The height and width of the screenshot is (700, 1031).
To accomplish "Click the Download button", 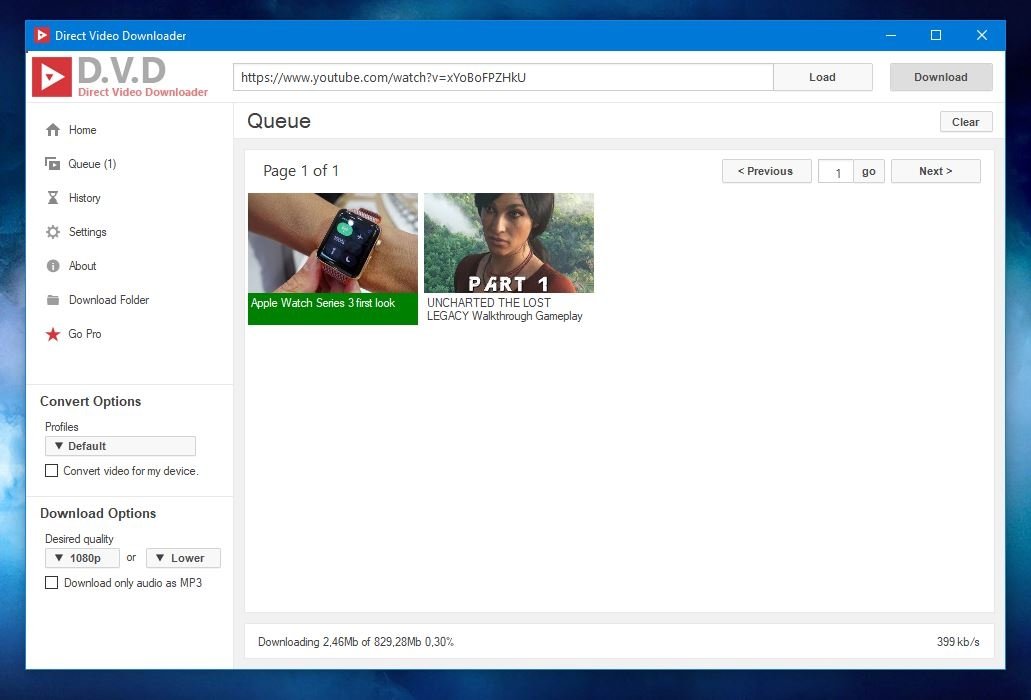I will pyautogui.click(x=941, y=77).
